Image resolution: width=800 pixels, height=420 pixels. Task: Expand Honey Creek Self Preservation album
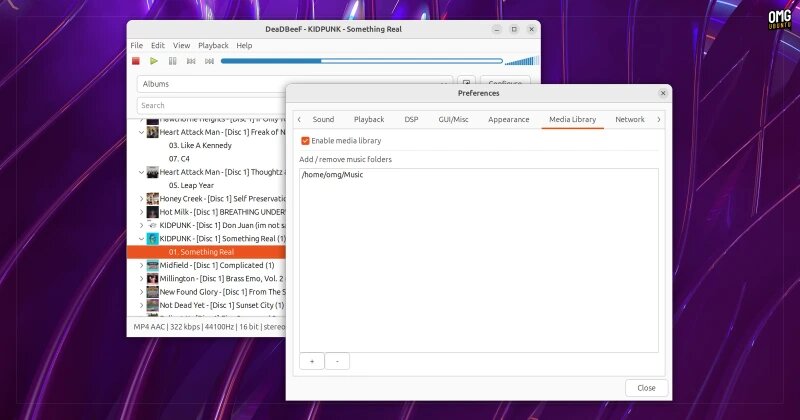point(141,199)
